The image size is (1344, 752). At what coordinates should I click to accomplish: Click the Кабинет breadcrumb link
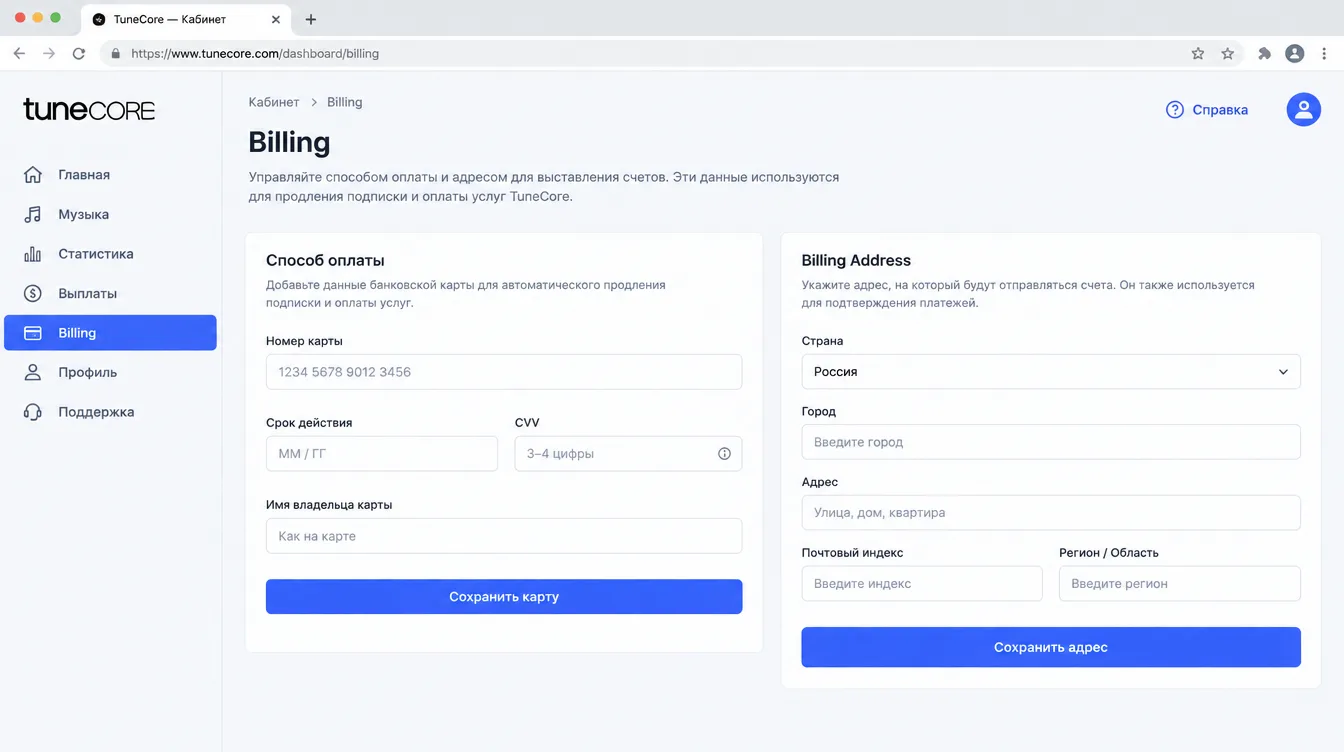point(274,102)
